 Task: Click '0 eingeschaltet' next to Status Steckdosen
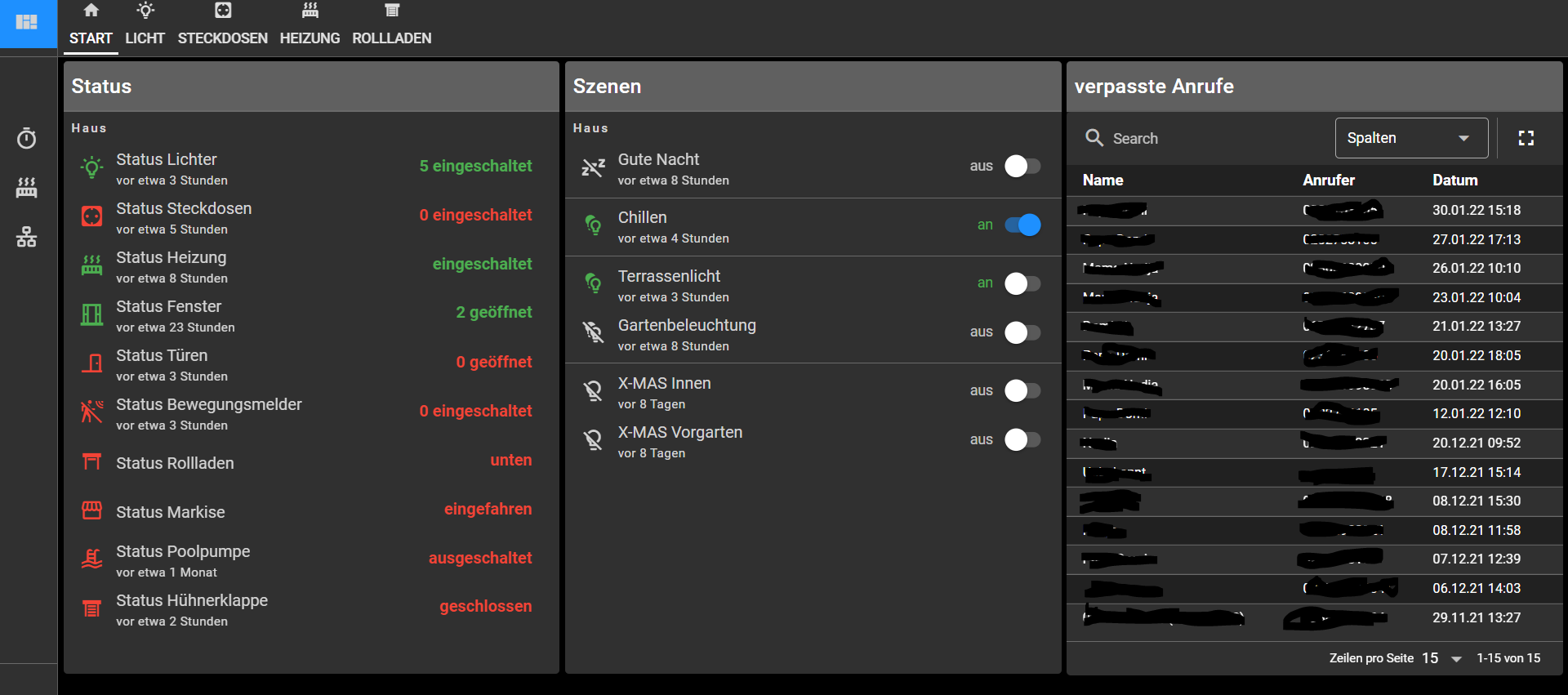click(x=475, y=215)
